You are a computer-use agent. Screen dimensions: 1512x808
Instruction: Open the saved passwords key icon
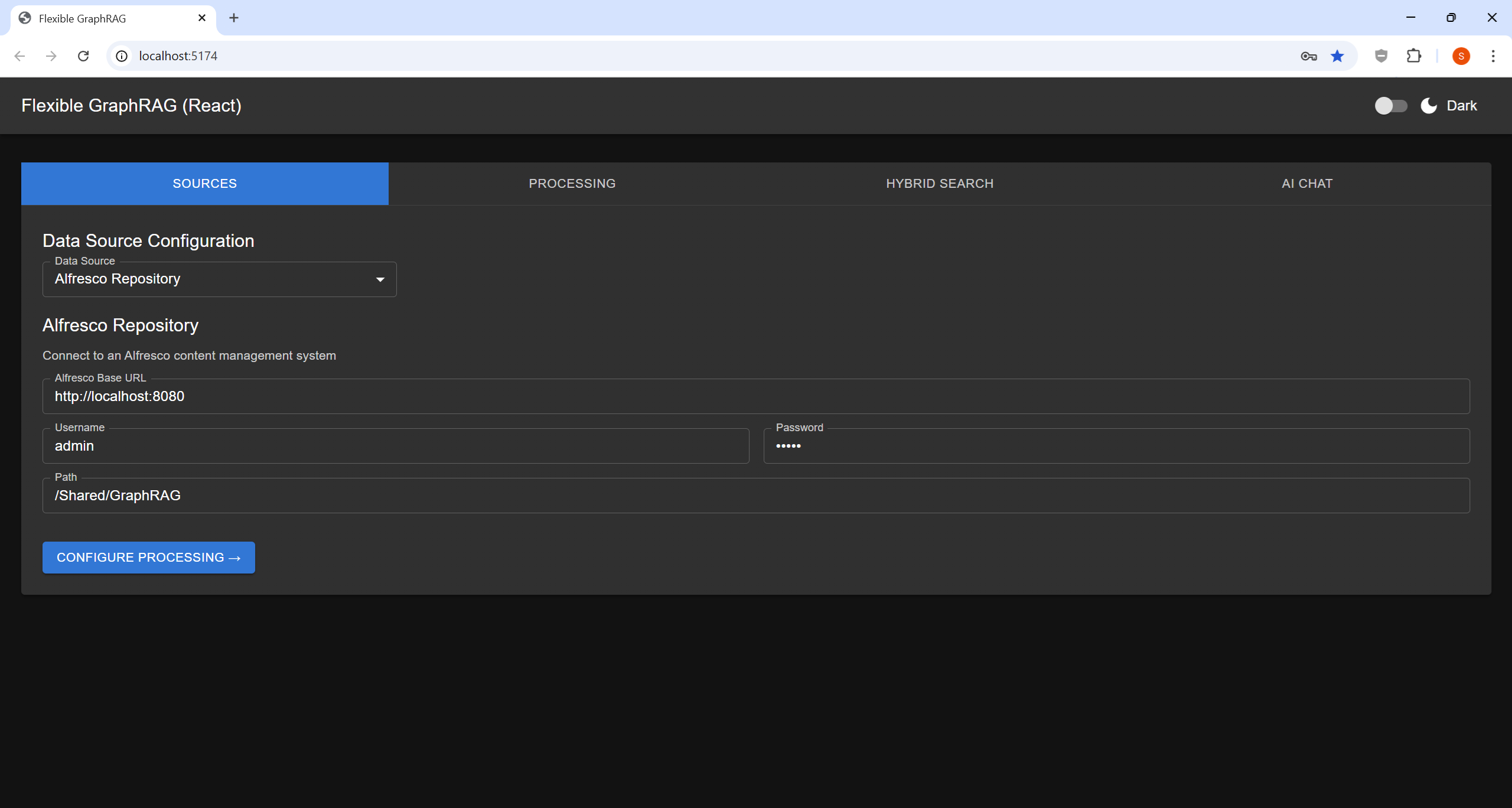point(1308,56)
